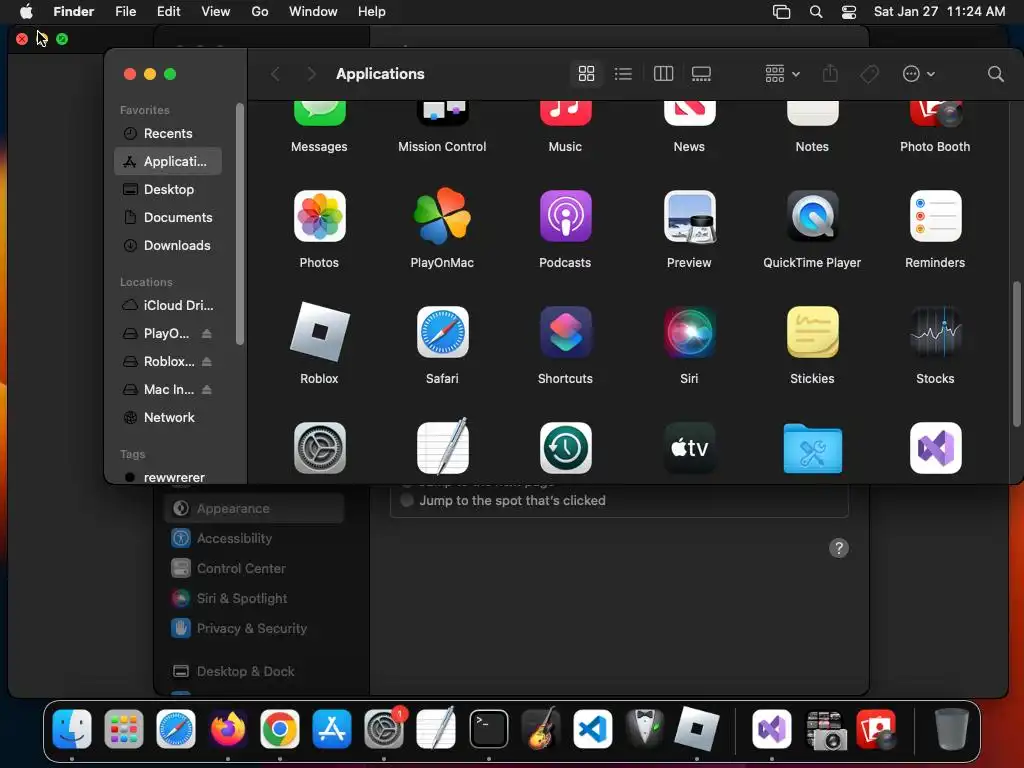
Task: Select the Time Machine app icon
Action: pyautogui.click(x=566, y=448)
